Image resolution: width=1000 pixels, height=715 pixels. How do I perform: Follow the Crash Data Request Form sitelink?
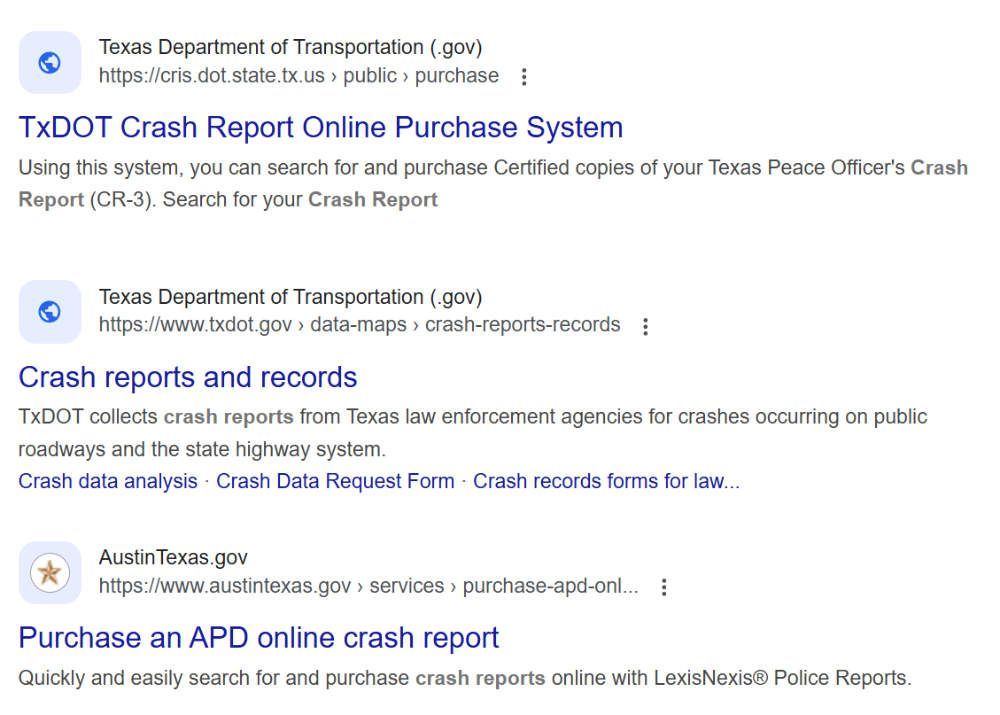[x=335, y=481]
